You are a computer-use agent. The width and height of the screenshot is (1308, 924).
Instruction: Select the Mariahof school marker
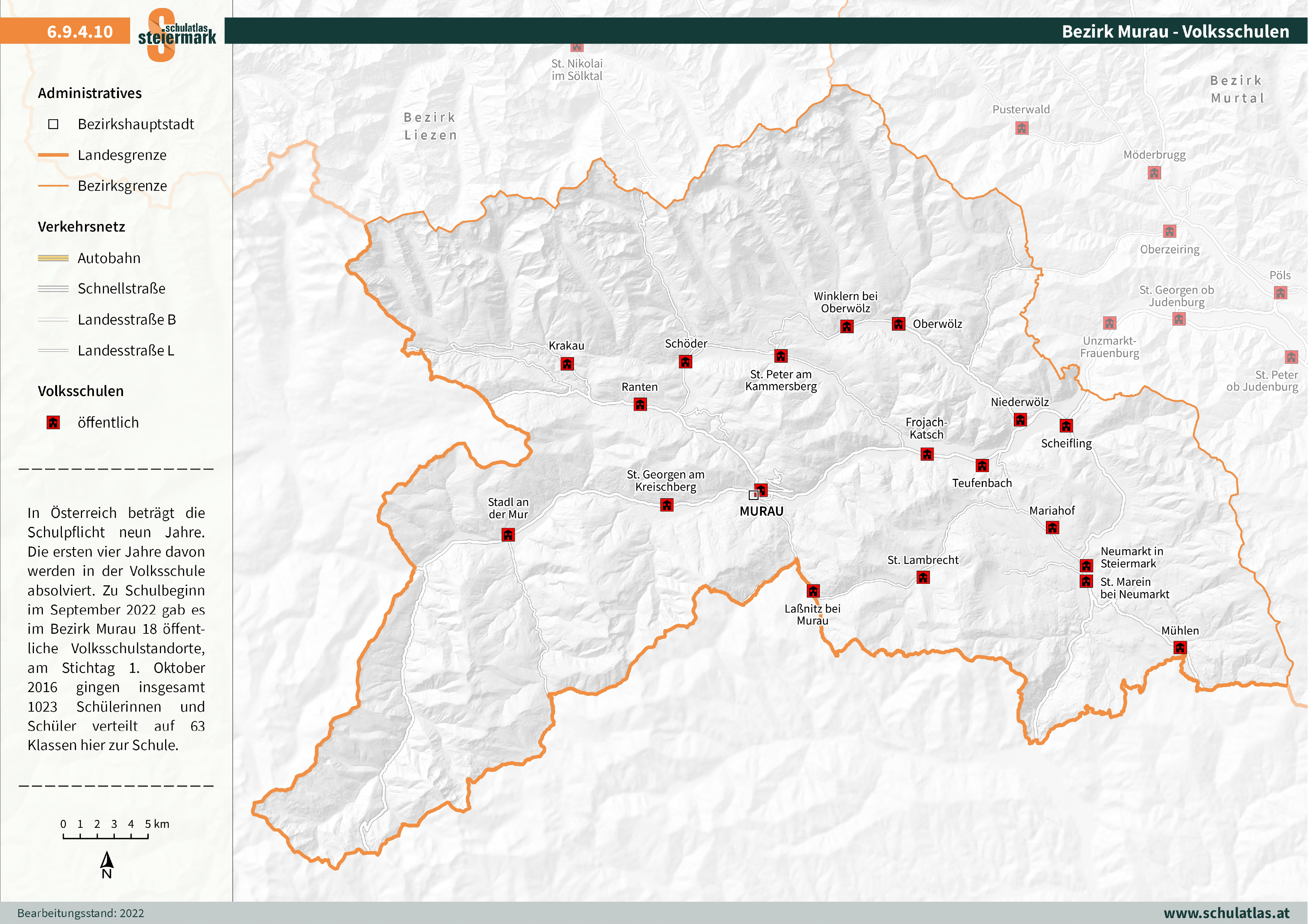1052,528
